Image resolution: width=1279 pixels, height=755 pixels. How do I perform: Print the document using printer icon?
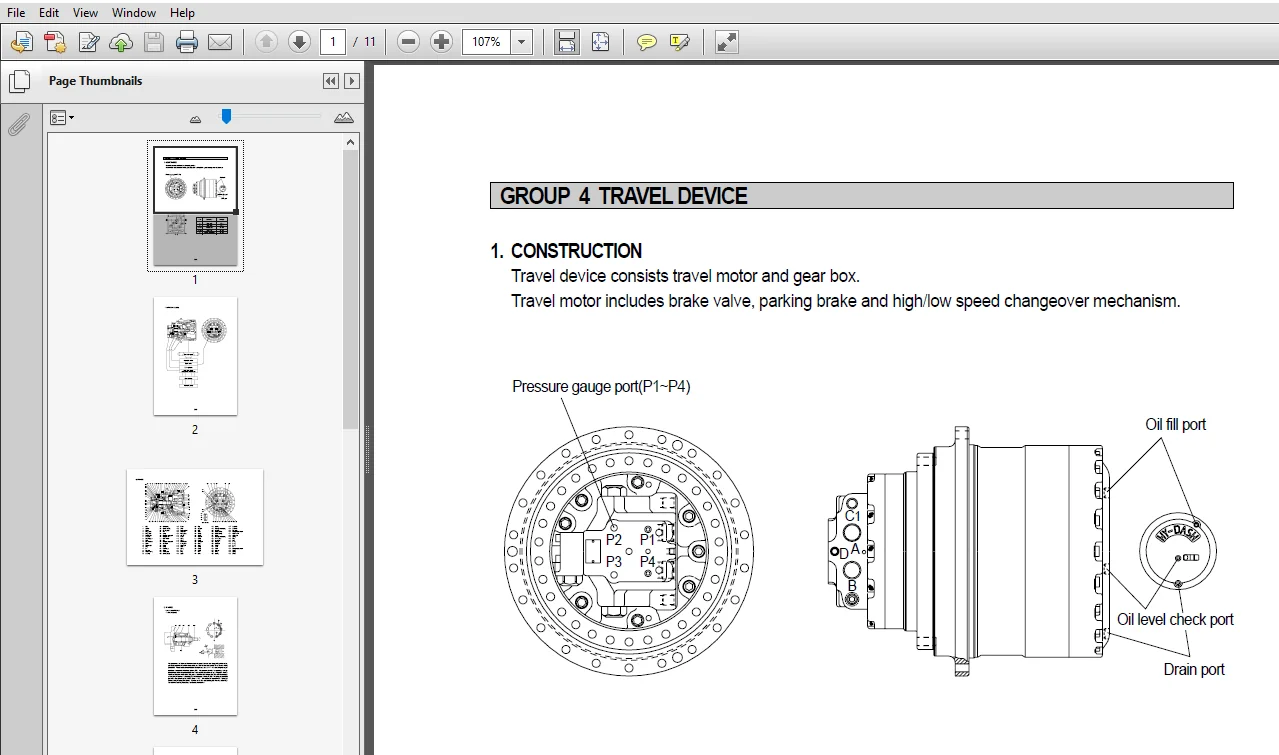click(x=187, y=42)
